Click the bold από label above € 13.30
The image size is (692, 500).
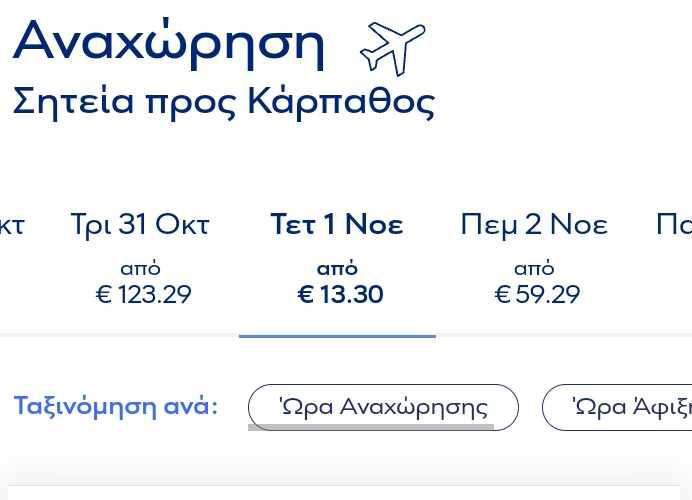337,268
